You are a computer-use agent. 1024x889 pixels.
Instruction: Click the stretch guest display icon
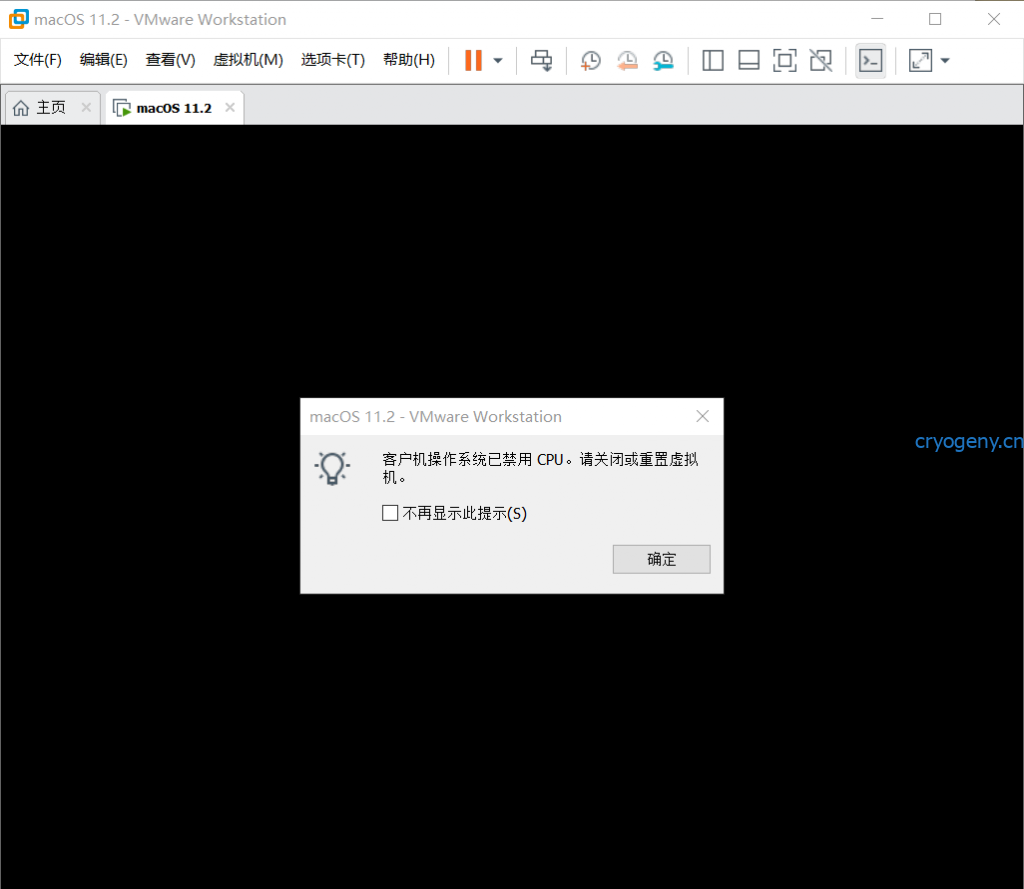920,61
